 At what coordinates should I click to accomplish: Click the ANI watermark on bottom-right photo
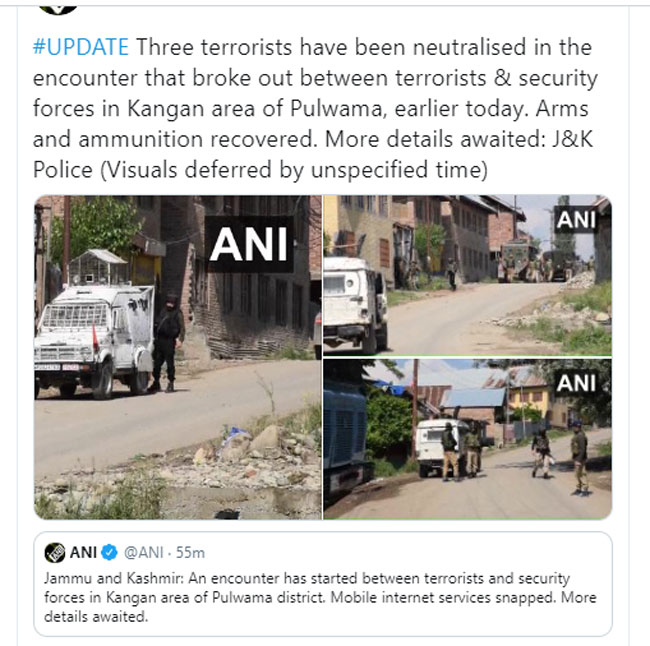pyautogui.click(x=576, y=383)
